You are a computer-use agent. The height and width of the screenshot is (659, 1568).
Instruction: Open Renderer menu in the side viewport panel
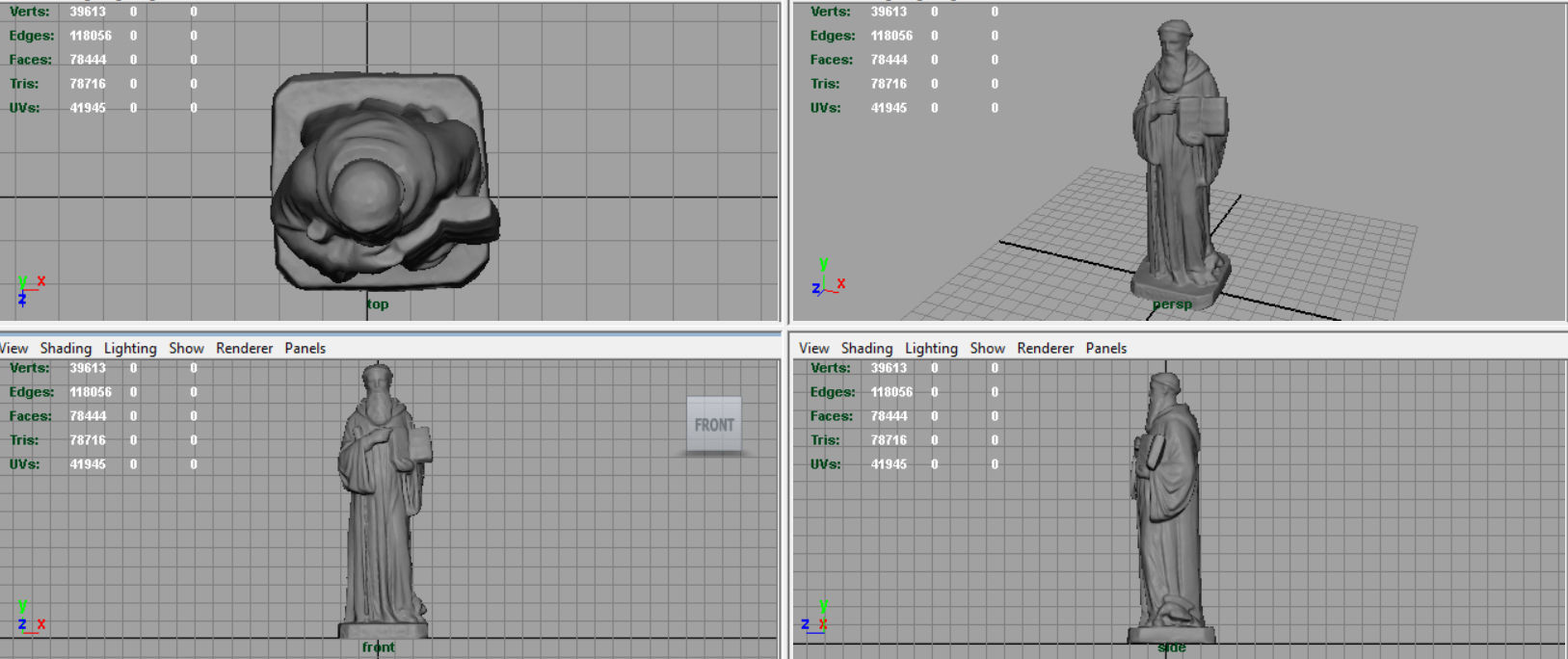pyautogui.click(x=1045, y=348)
